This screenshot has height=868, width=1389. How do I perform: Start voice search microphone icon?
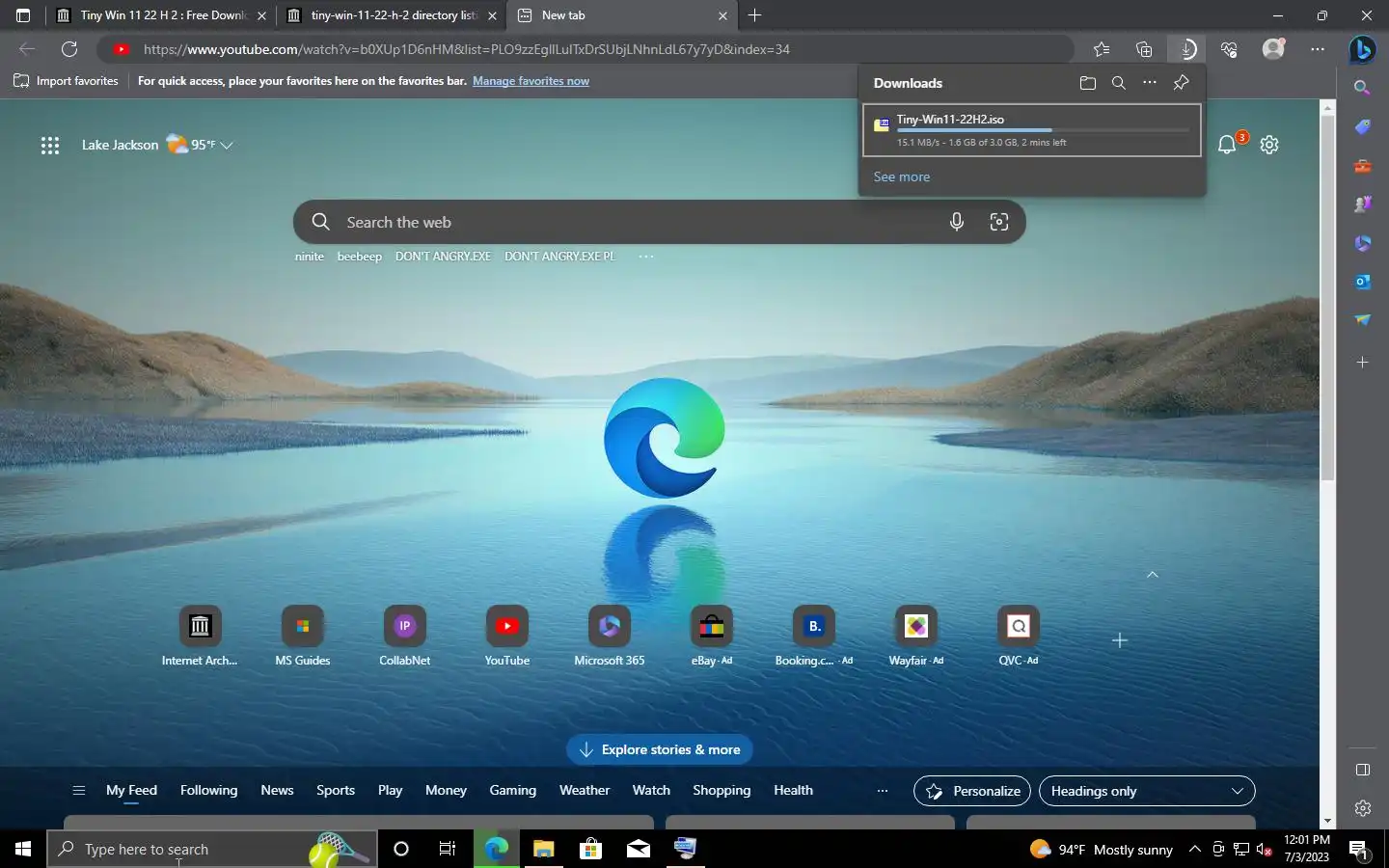pos(957,222)
